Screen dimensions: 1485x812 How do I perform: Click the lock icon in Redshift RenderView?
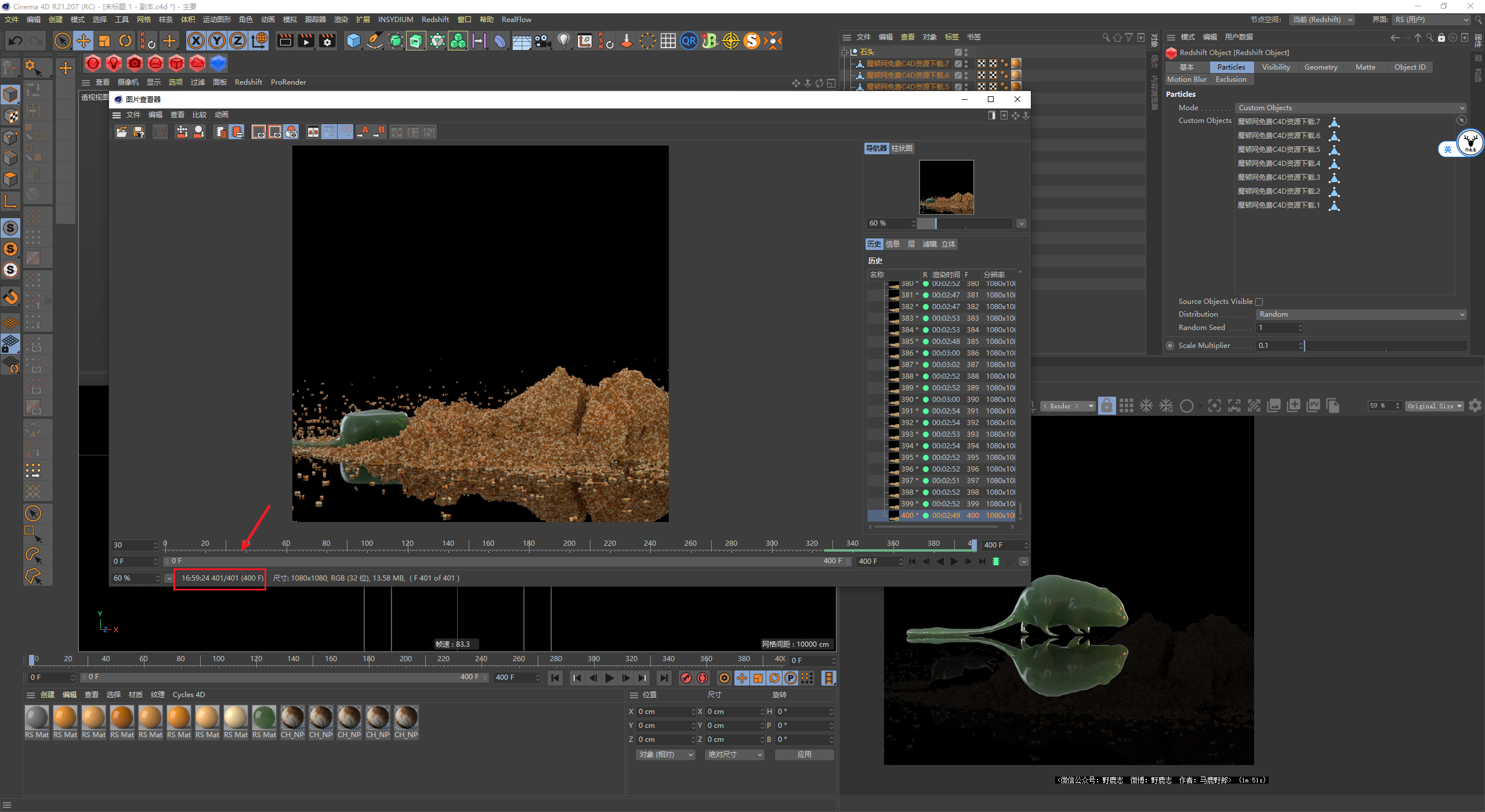click(1106, 406)
